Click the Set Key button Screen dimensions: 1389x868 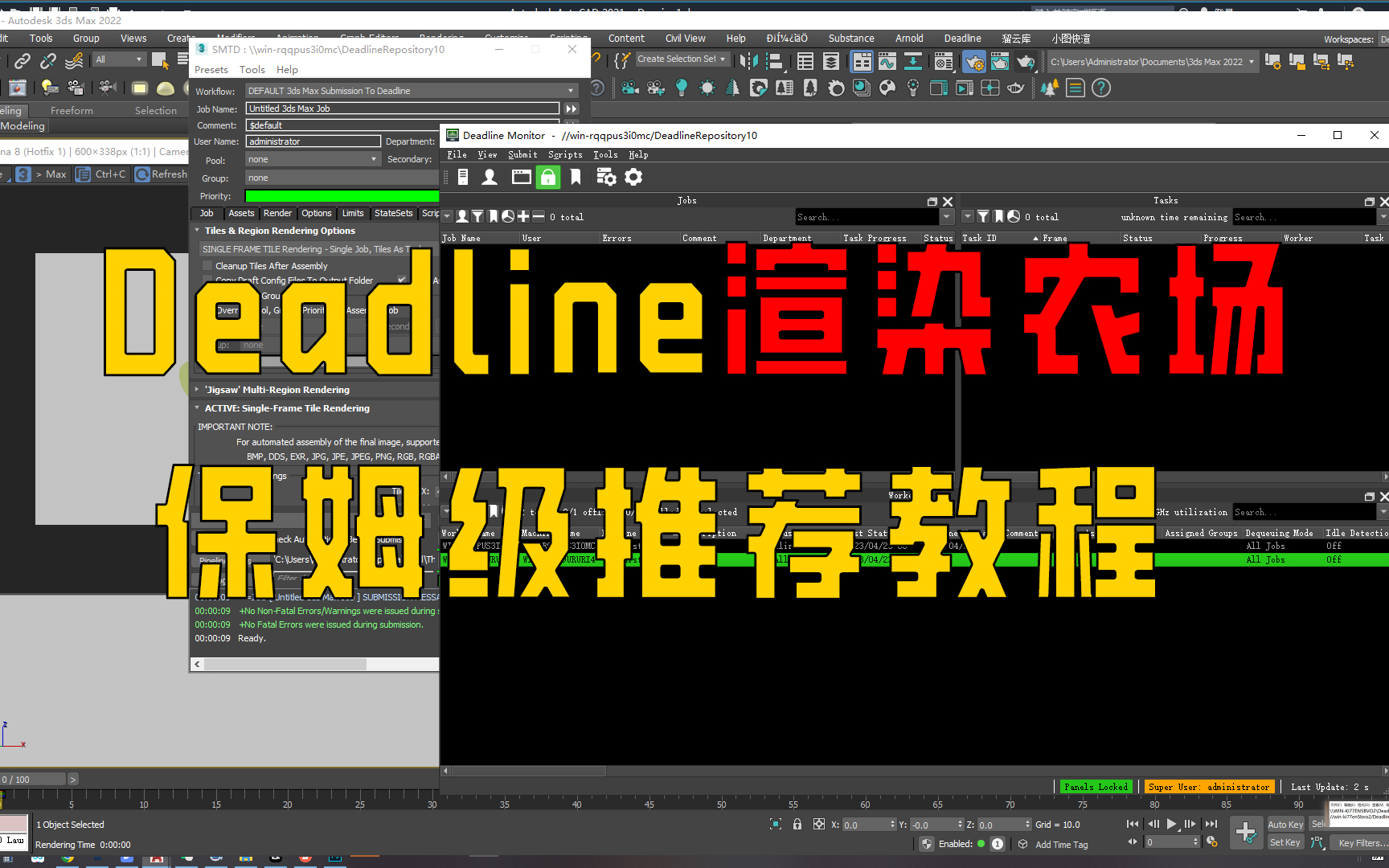click(1285, 842)
